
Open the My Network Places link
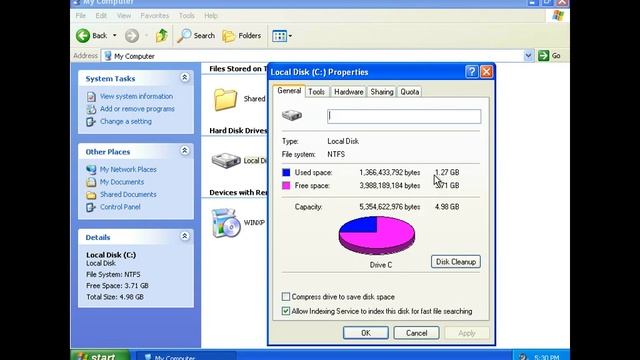click(128, 169)
